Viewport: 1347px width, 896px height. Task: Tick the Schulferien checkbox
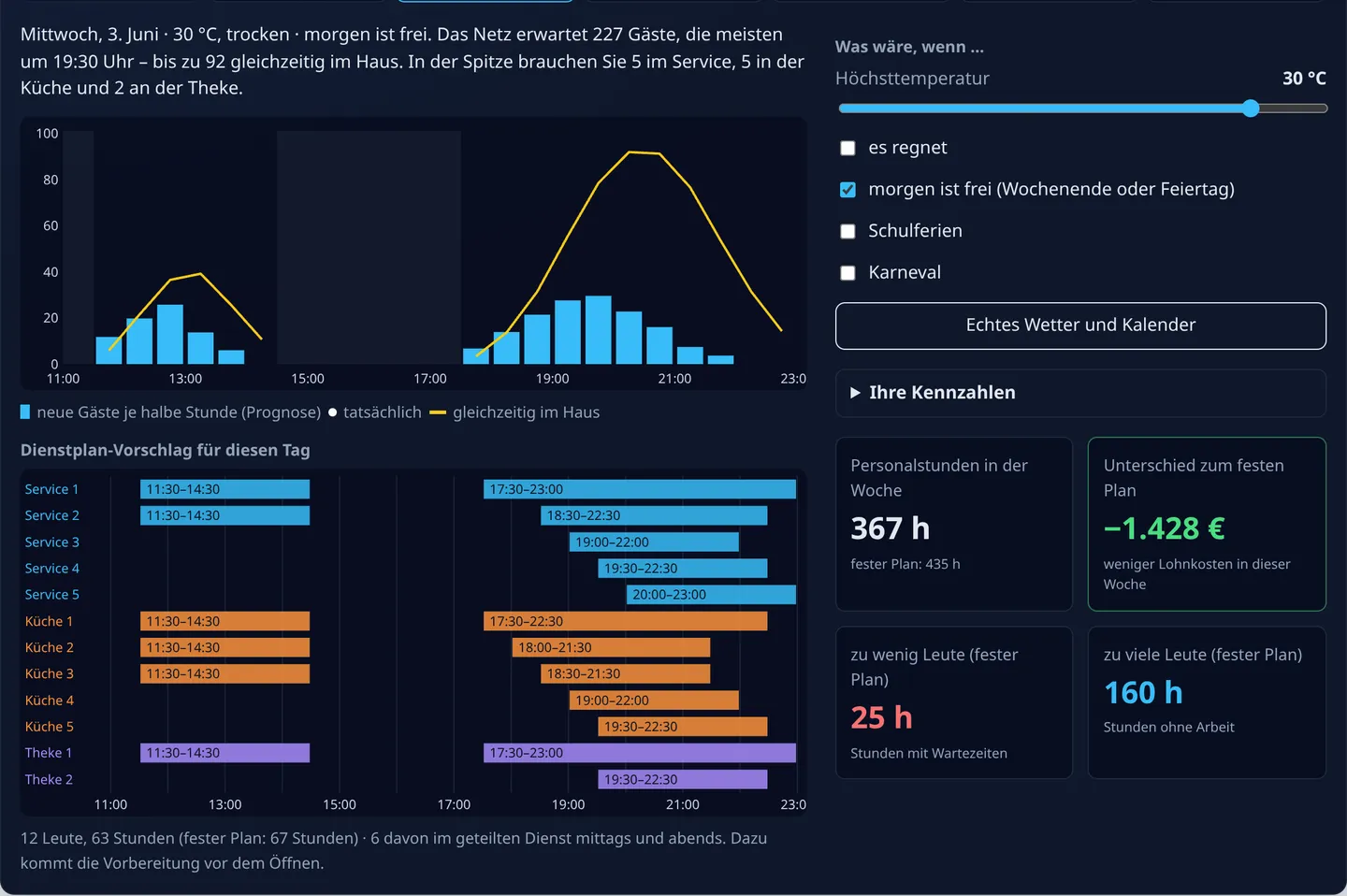[x=847, y=231]
